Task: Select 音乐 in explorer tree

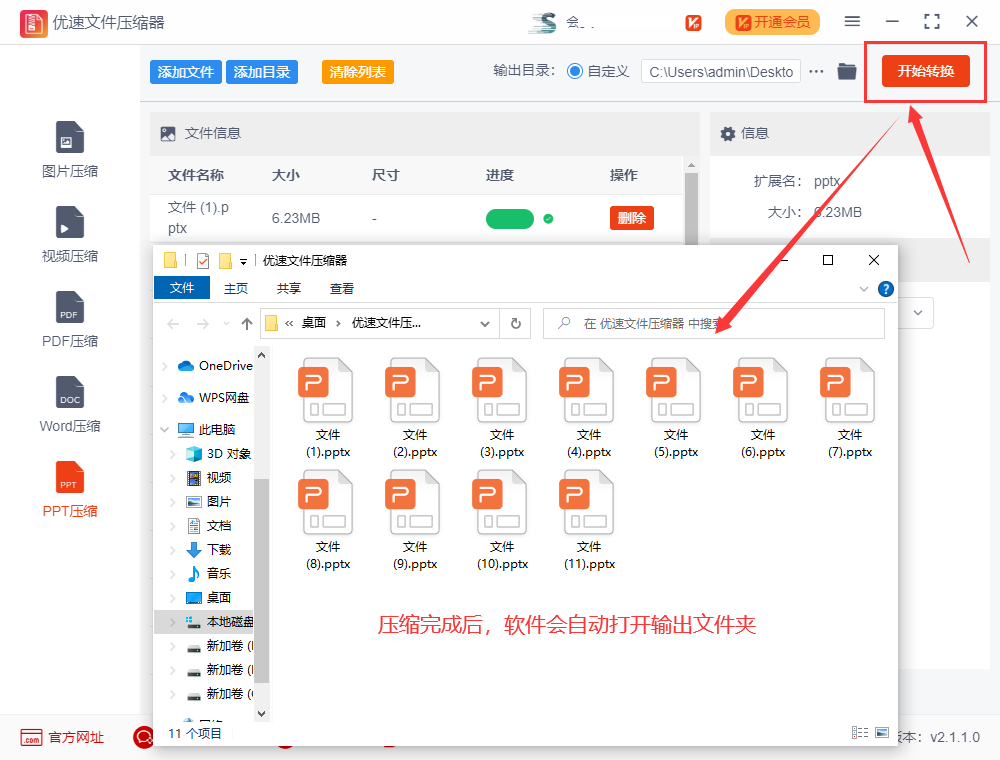Action: [218, 574]
